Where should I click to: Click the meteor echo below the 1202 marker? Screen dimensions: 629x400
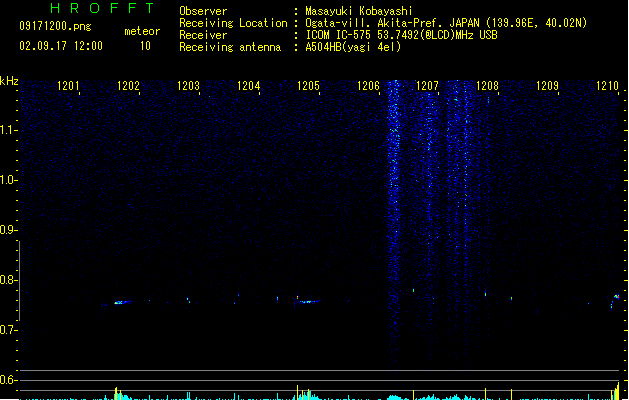pos(122,303)
